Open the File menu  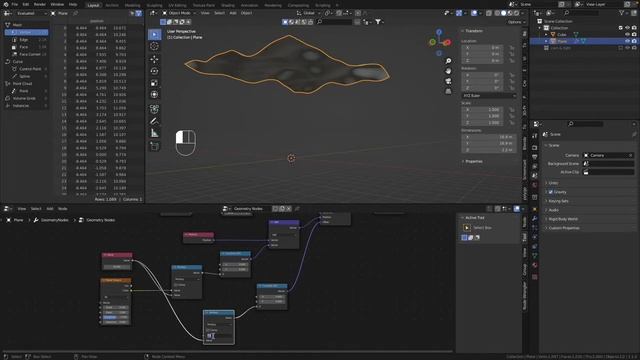pyautogui.click(x=15, y=4)
